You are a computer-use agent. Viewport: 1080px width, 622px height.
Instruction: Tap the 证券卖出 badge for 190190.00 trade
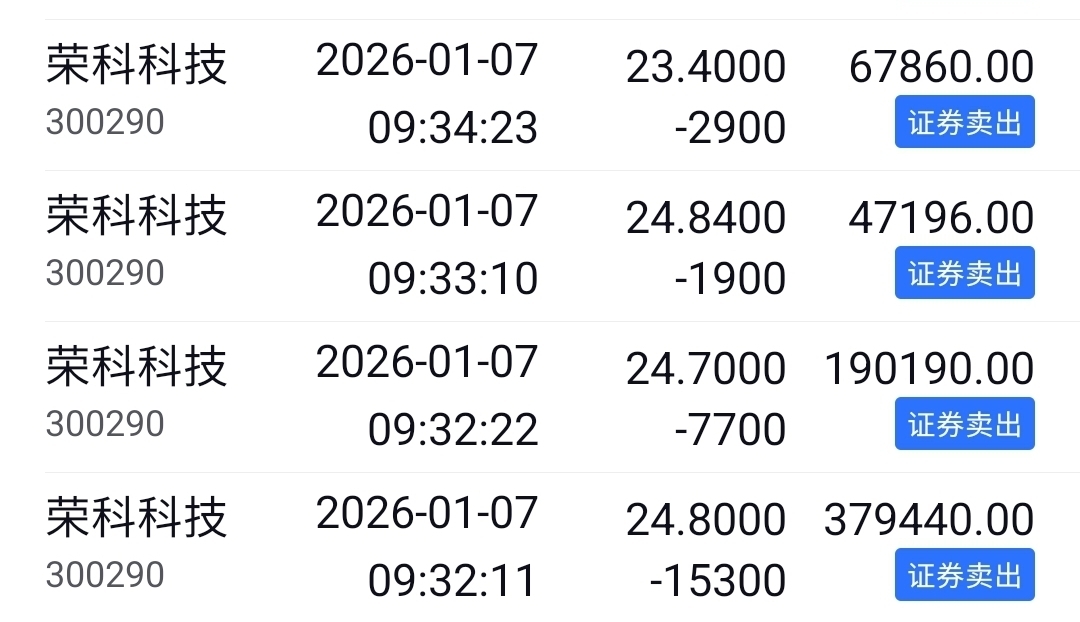[x=964, y=424]
